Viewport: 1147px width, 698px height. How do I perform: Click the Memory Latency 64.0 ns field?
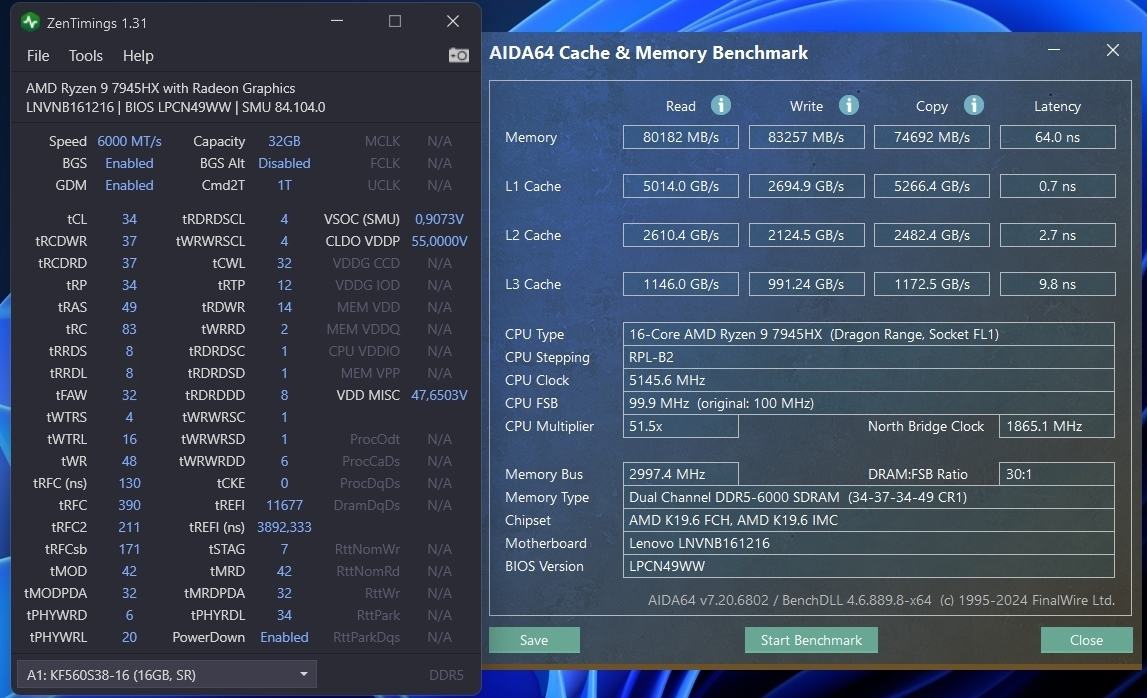1057,137
